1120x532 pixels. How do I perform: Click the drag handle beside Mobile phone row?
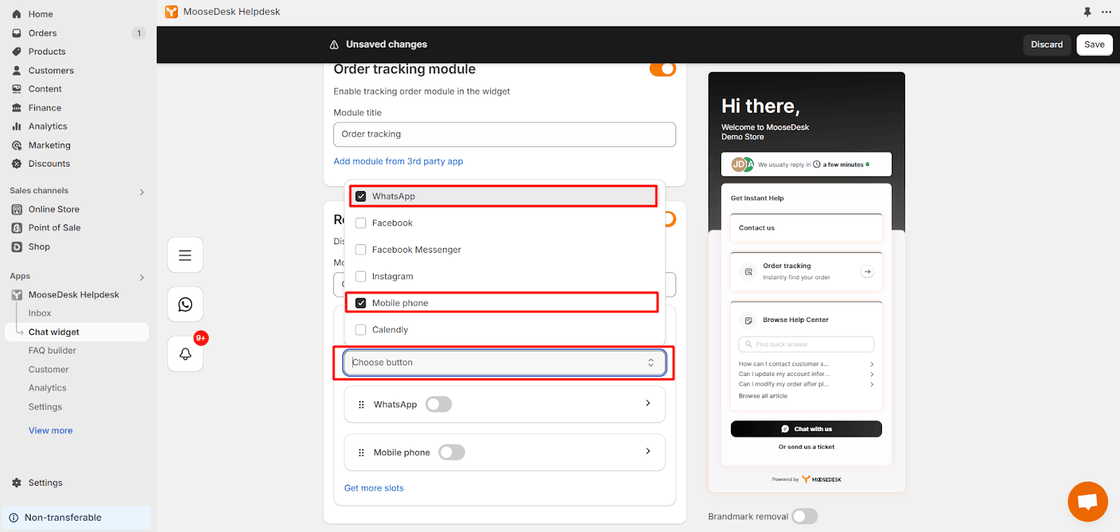tap(361, 452)
